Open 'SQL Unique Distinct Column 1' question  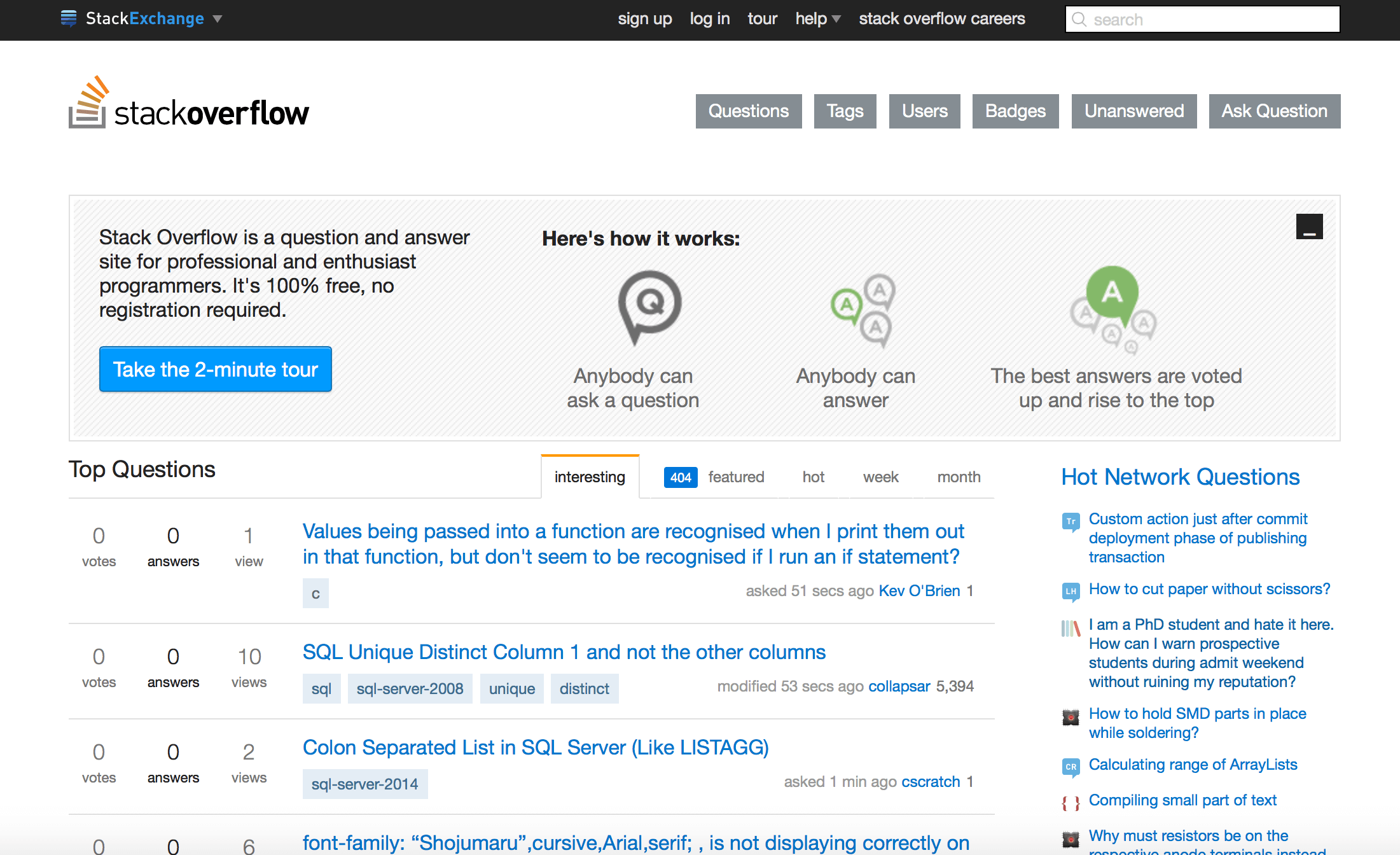pyautogui.click(x=564, y=652)
